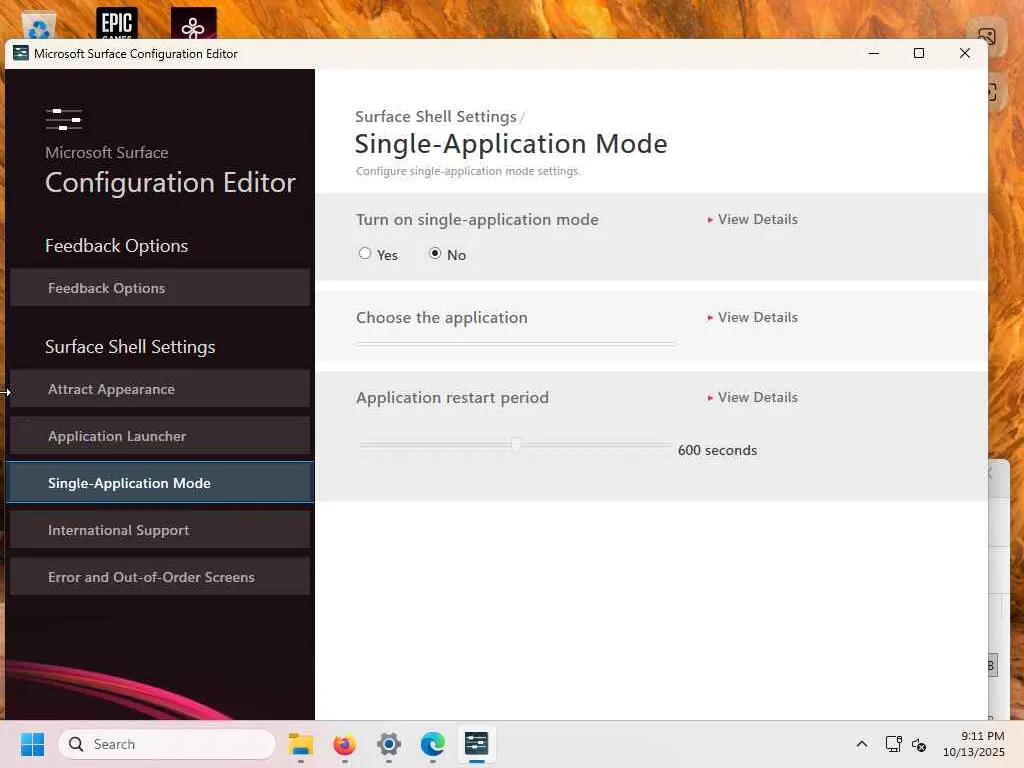Expand View Details for Application restart period
This screenshot has height=768, width=1024.
pos(752,398)
